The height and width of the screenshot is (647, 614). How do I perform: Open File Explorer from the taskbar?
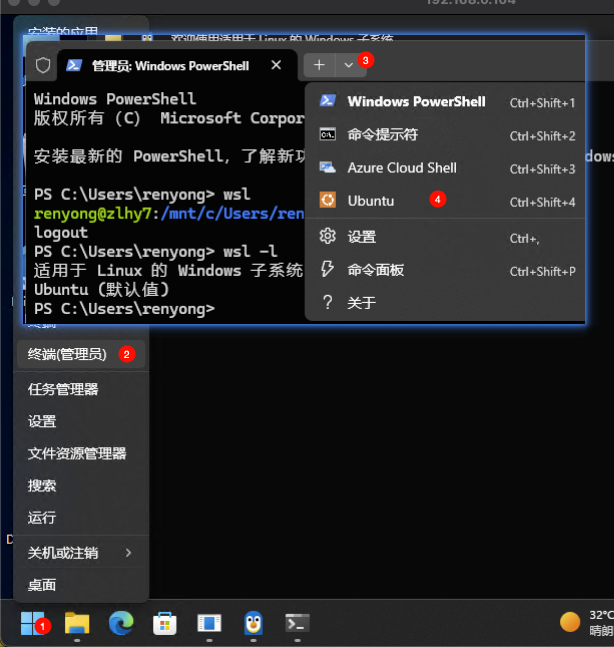tap(77, 623)
